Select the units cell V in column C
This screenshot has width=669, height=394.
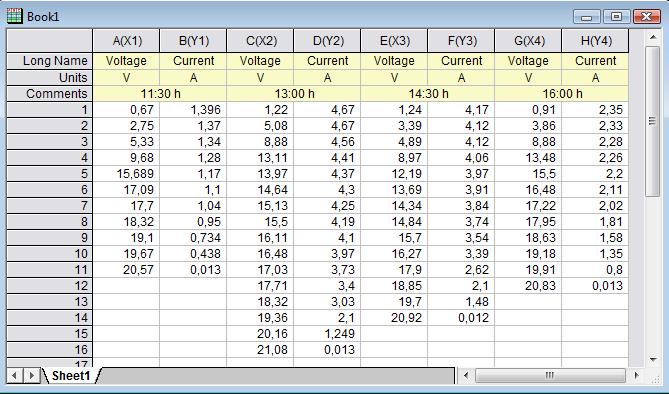[x=260, y=78]
